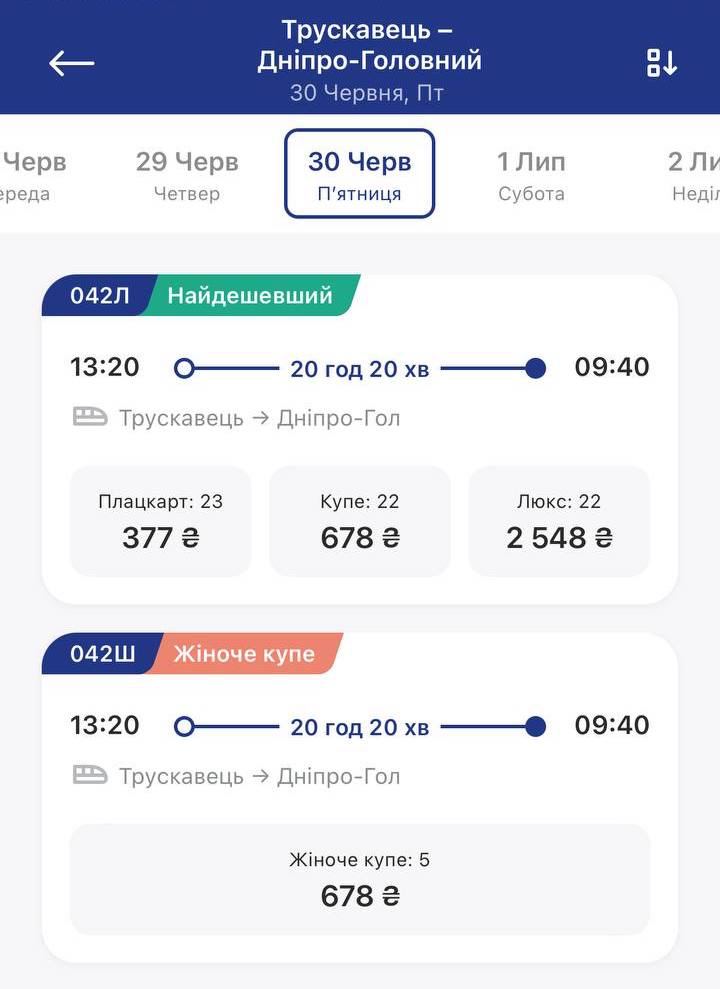720x989 pixels.
Task: Switch to the 1 Лип Субота date
Action: click(x=531, y=174)
